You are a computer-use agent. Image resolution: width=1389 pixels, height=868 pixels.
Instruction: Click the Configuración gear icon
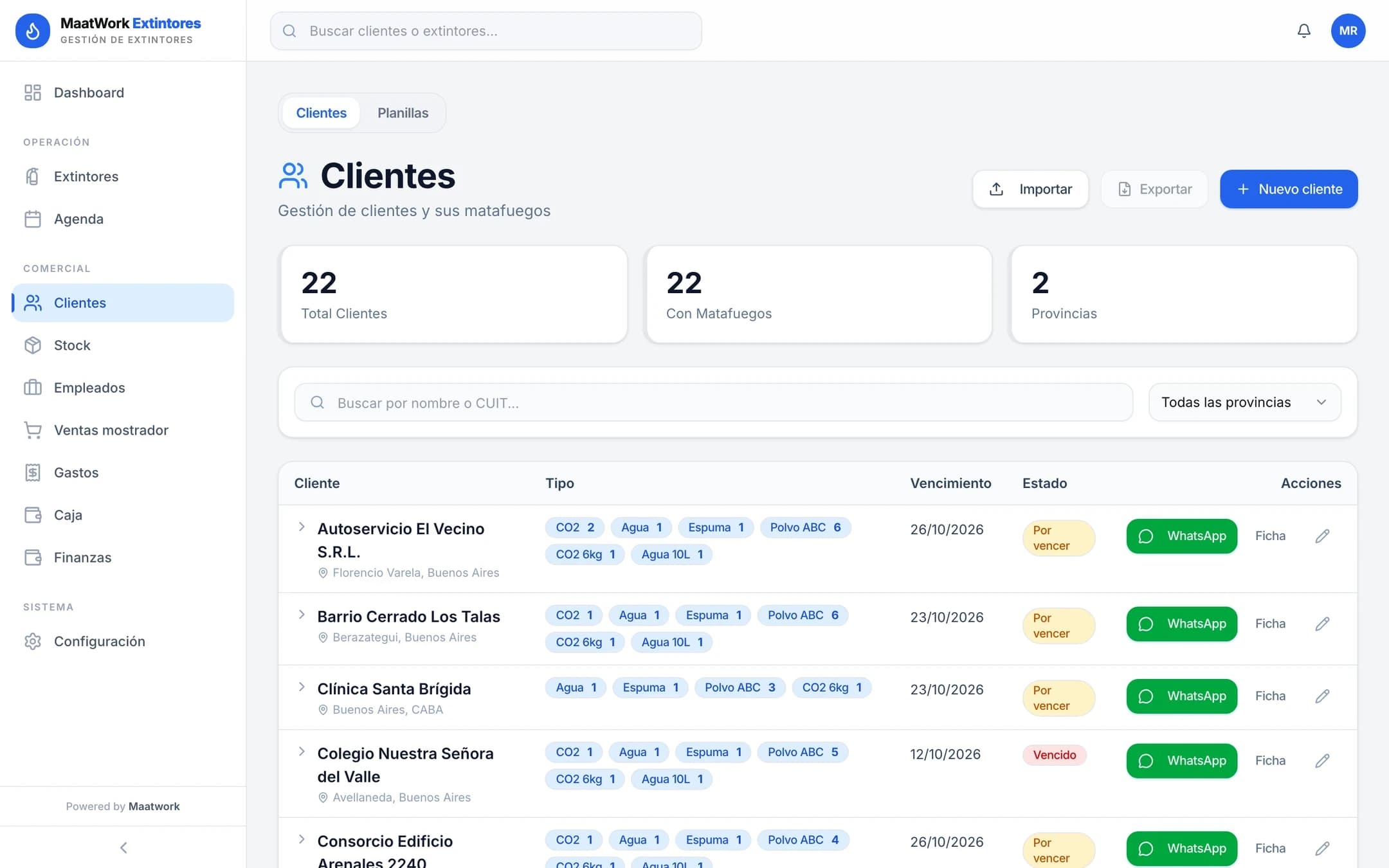coord(33,641)
